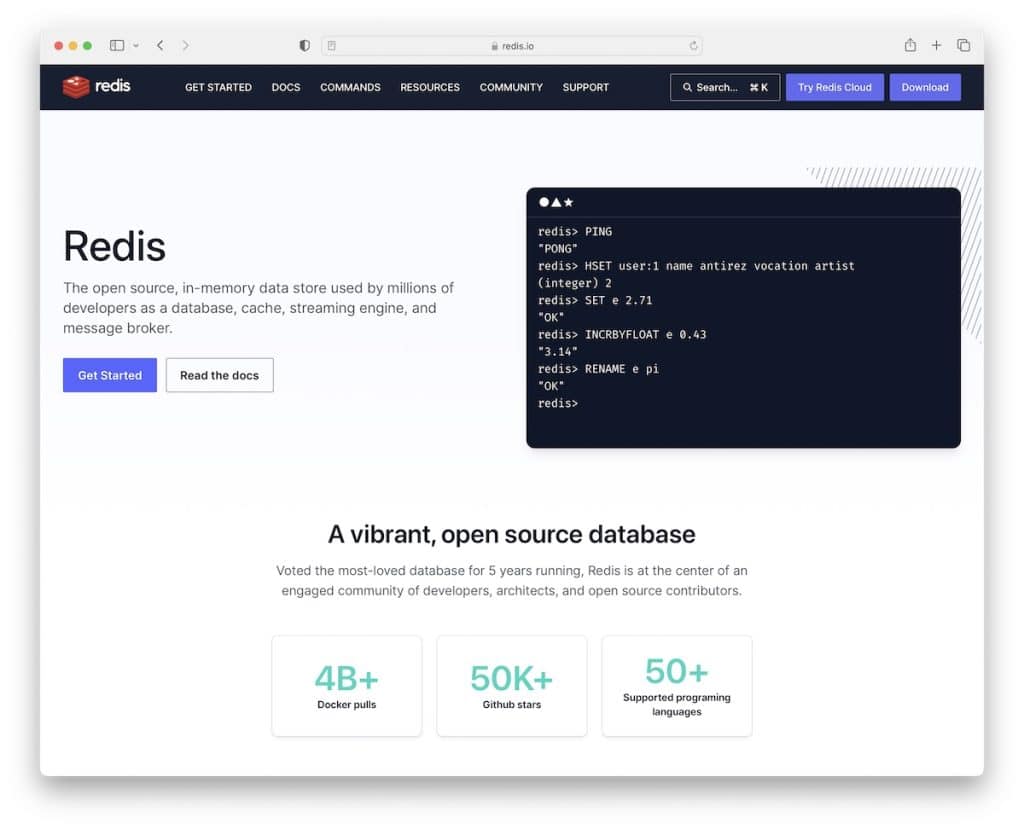Click the lock icon next to redis.io
Viewport: 1024px width, 829px height.
494,46
